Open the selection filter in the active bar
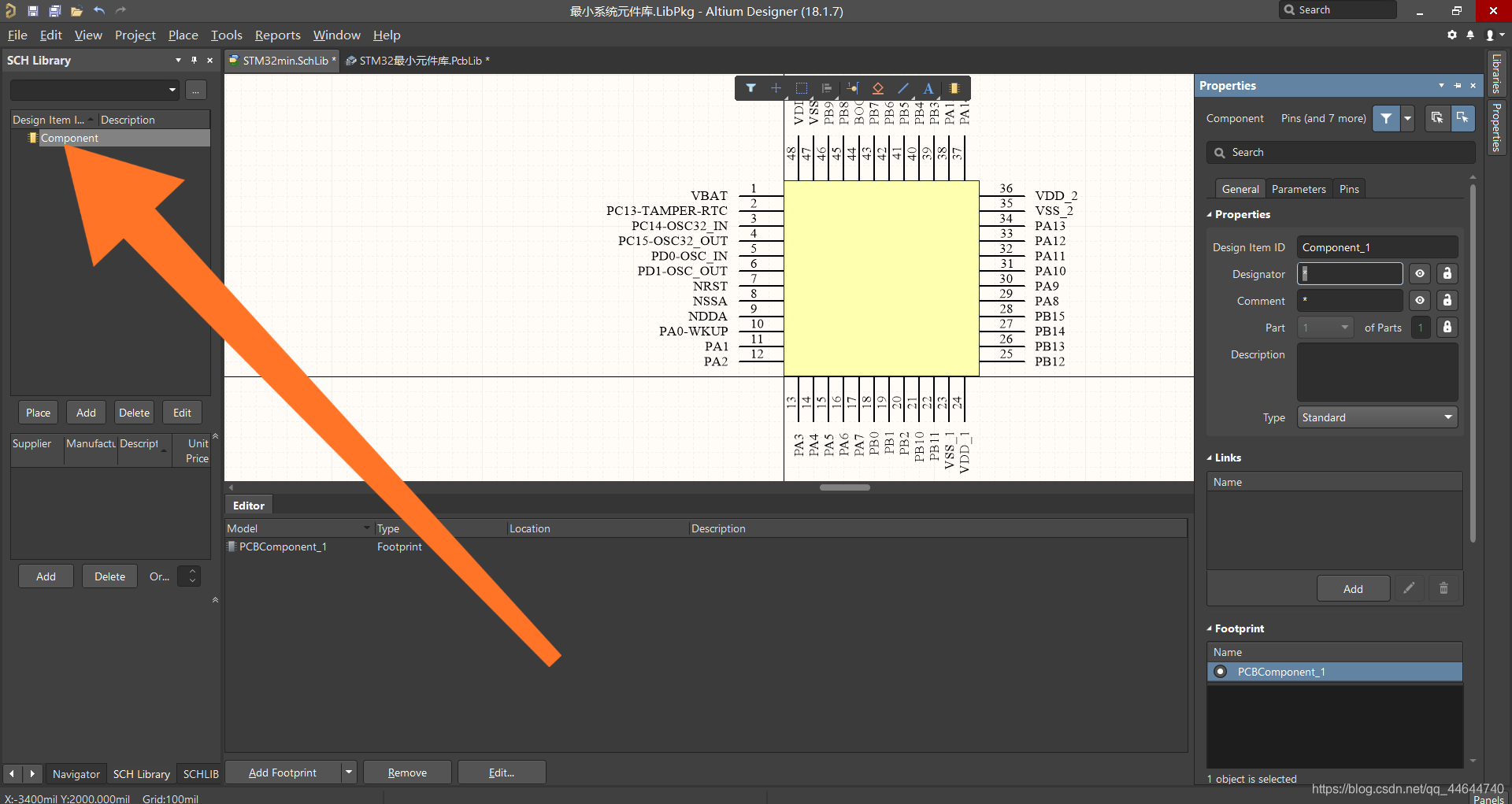1512x804 pixels. pos(750,88)
